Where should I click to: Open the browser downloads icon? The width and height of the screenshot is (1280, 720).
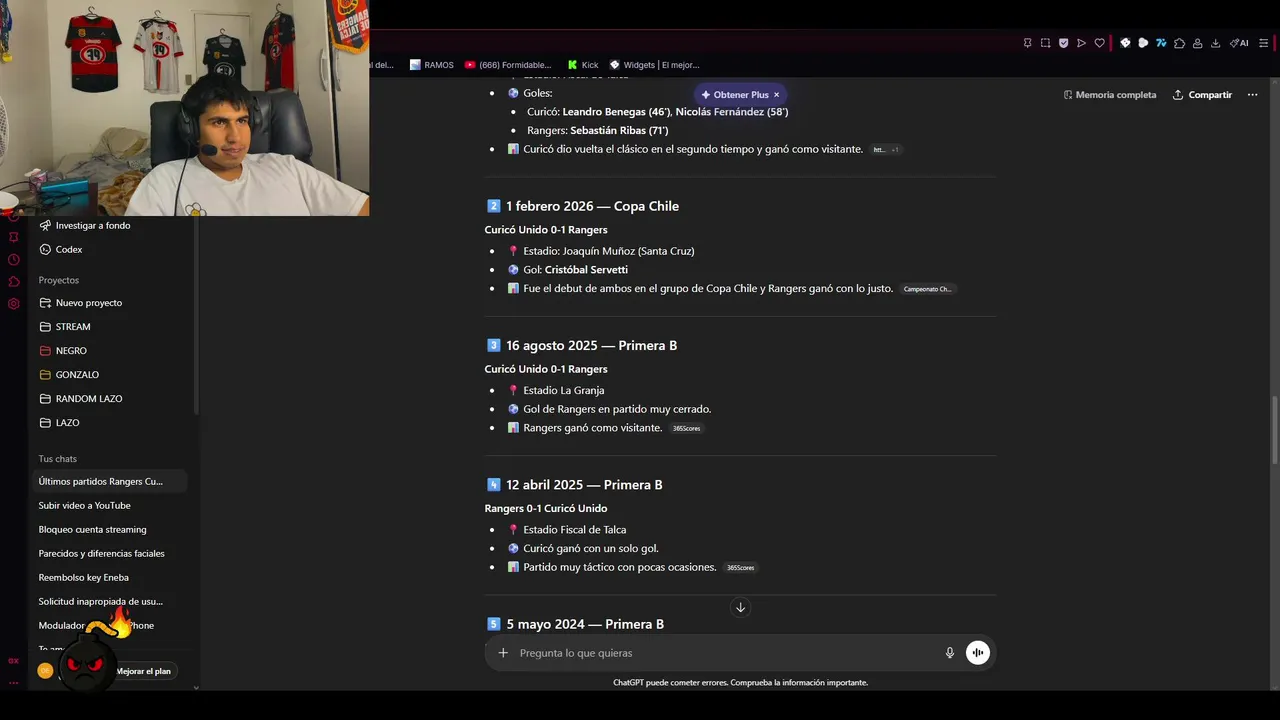click(1215, 43)
